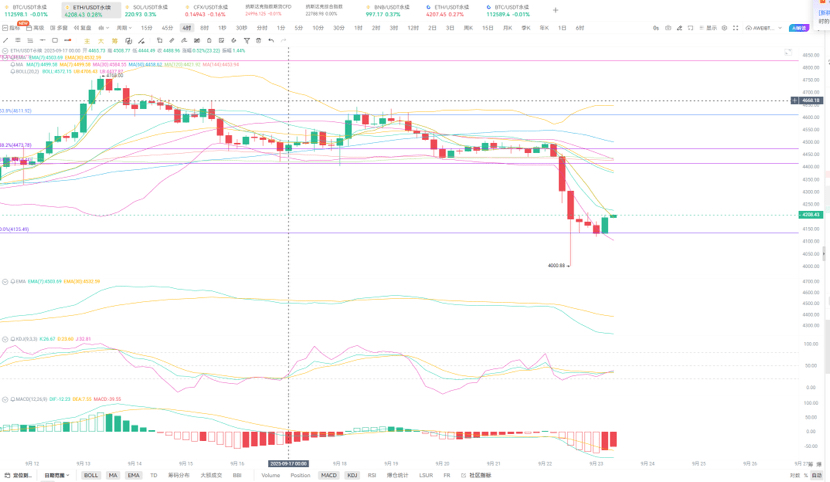Click the 2025-09-17 time axis marker
830x482 pixels.
[x=288, y=464]
